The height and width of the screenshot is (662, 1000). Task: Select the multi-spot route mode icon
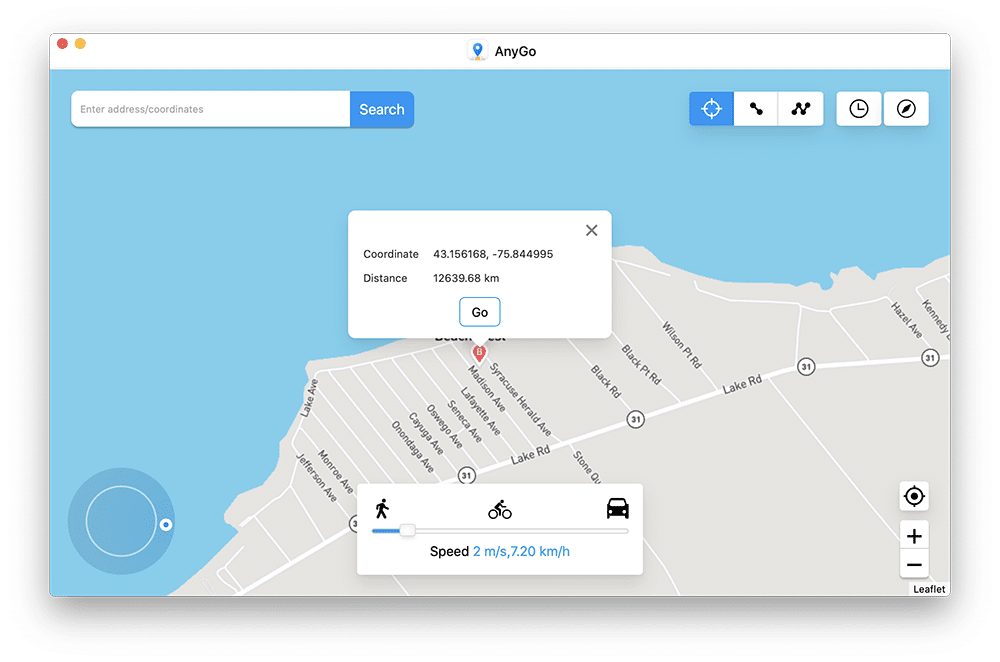(800, 108)
